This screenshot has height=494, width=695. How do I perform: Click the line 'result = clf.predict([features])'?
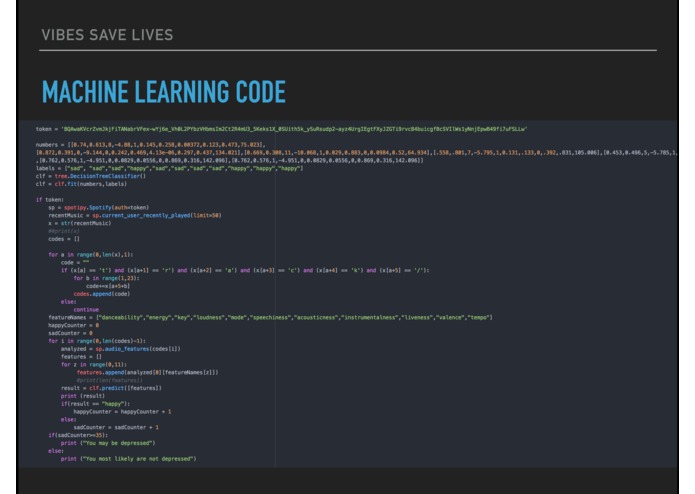111,389
